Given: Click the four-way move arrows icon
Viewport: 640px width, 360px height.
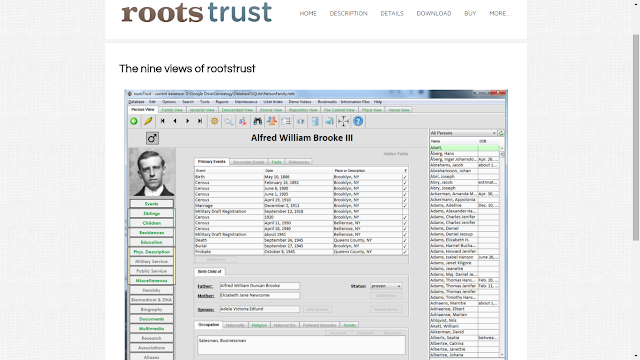Looking at the screenshot, I should pos(344,121).
